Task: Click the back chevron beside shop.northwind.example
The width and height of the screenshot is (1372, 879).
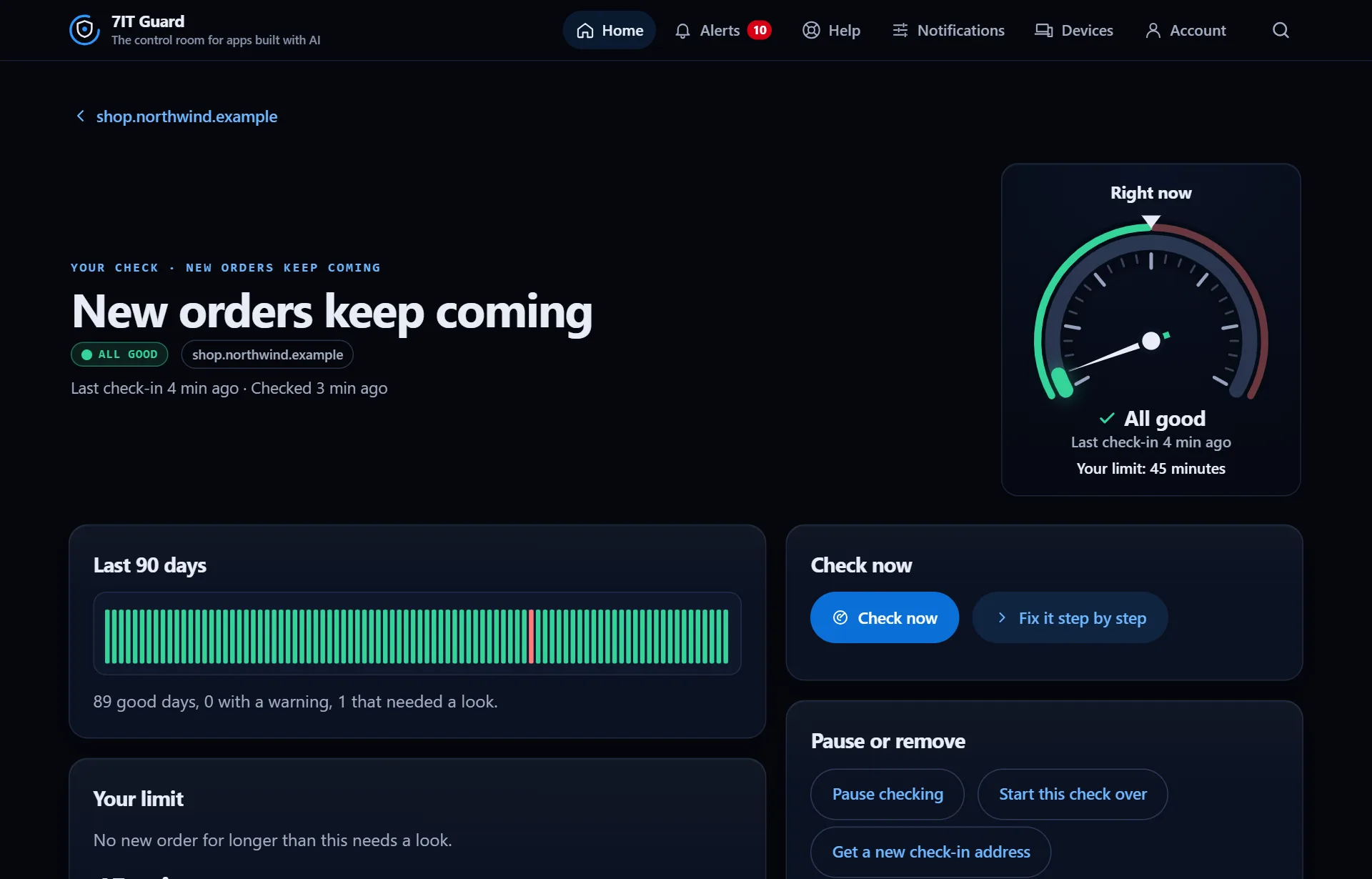Action: pyautogui.click(x=80, y=116)
